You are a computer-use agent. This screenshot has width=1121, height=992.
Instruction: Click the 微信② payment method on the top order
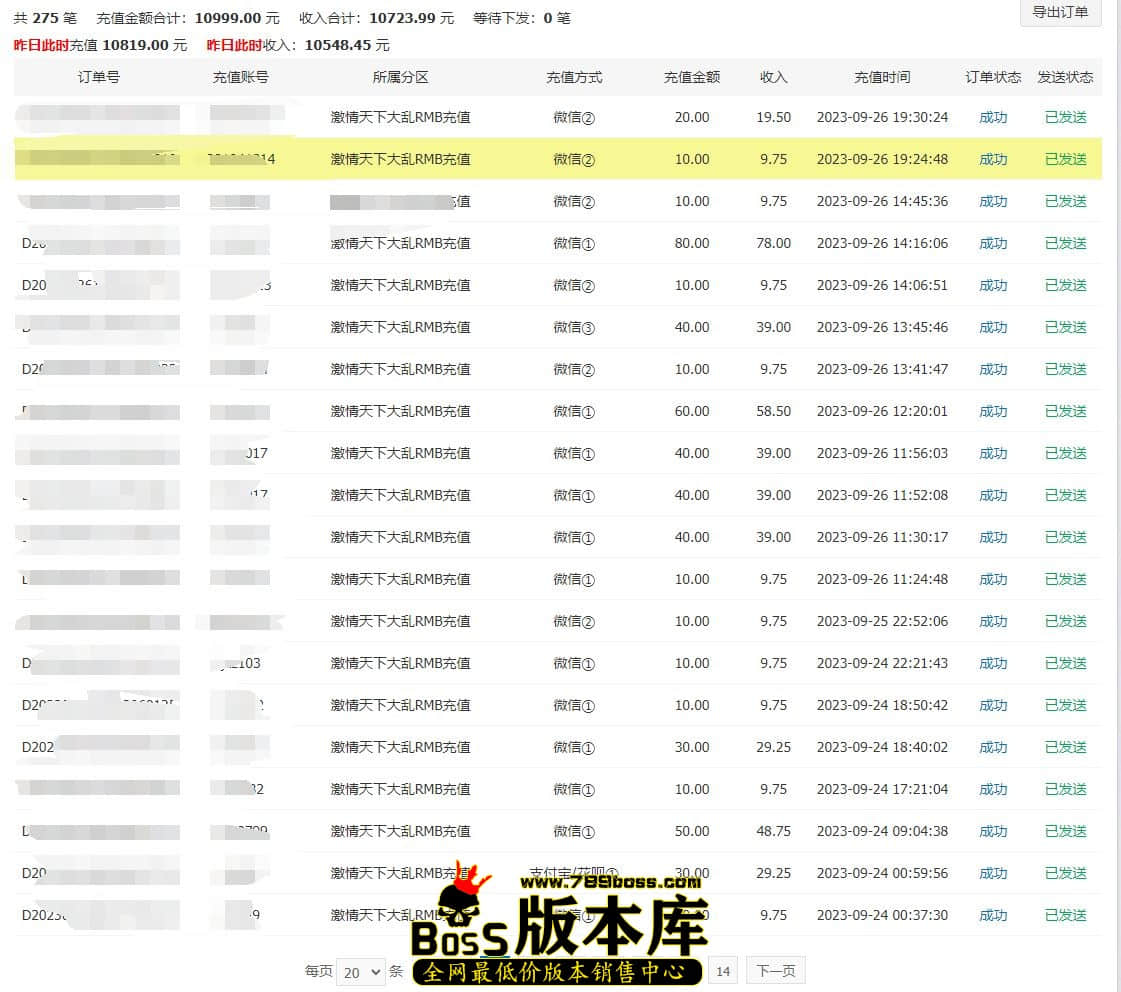pos(573,117)
